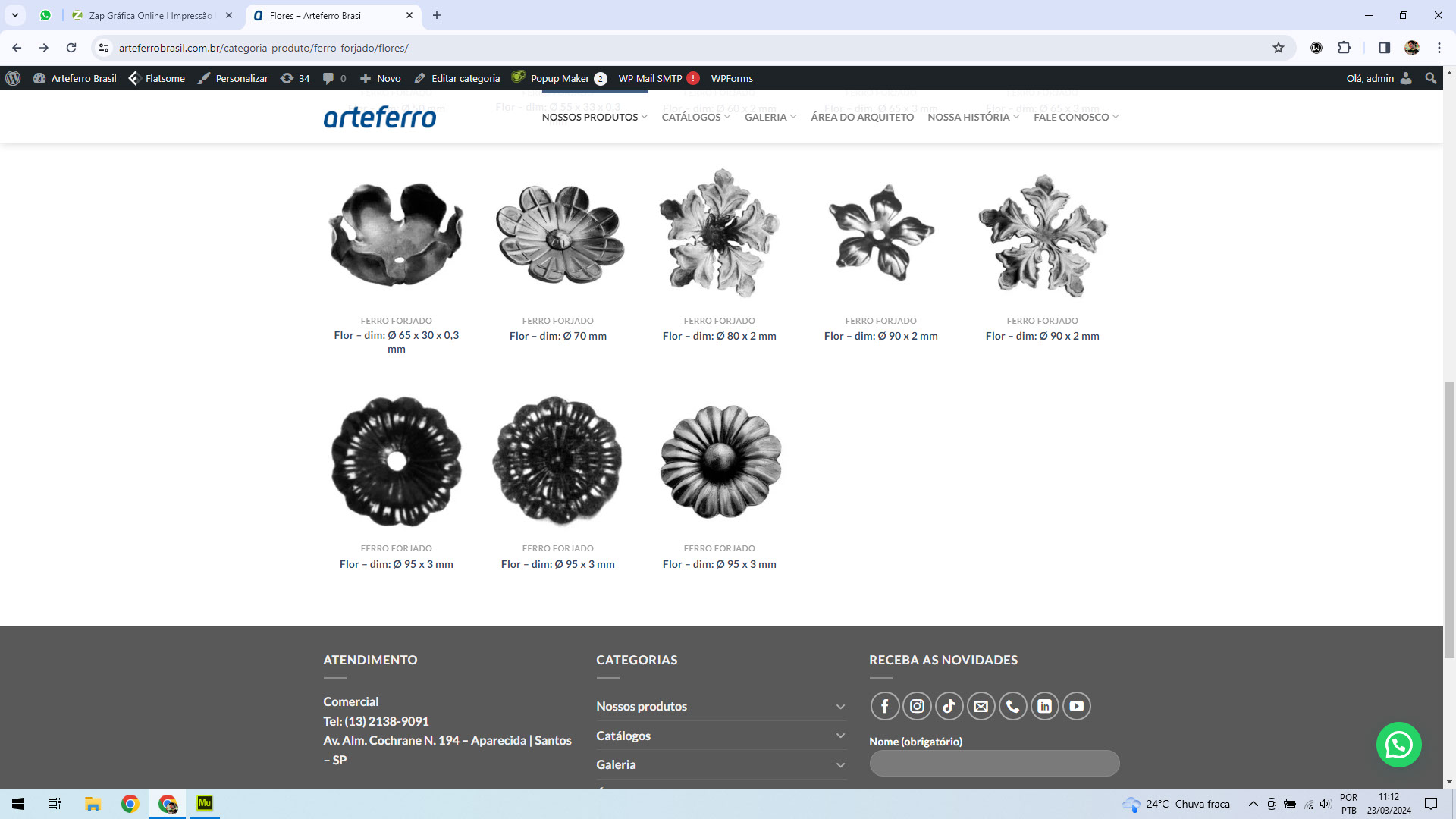Click the Flor Ø 80 x 2 mm thumbnail
Image resolution: width=1456 pixels, height=819 pixels.
pyautogui.click(x=719, y=234)
